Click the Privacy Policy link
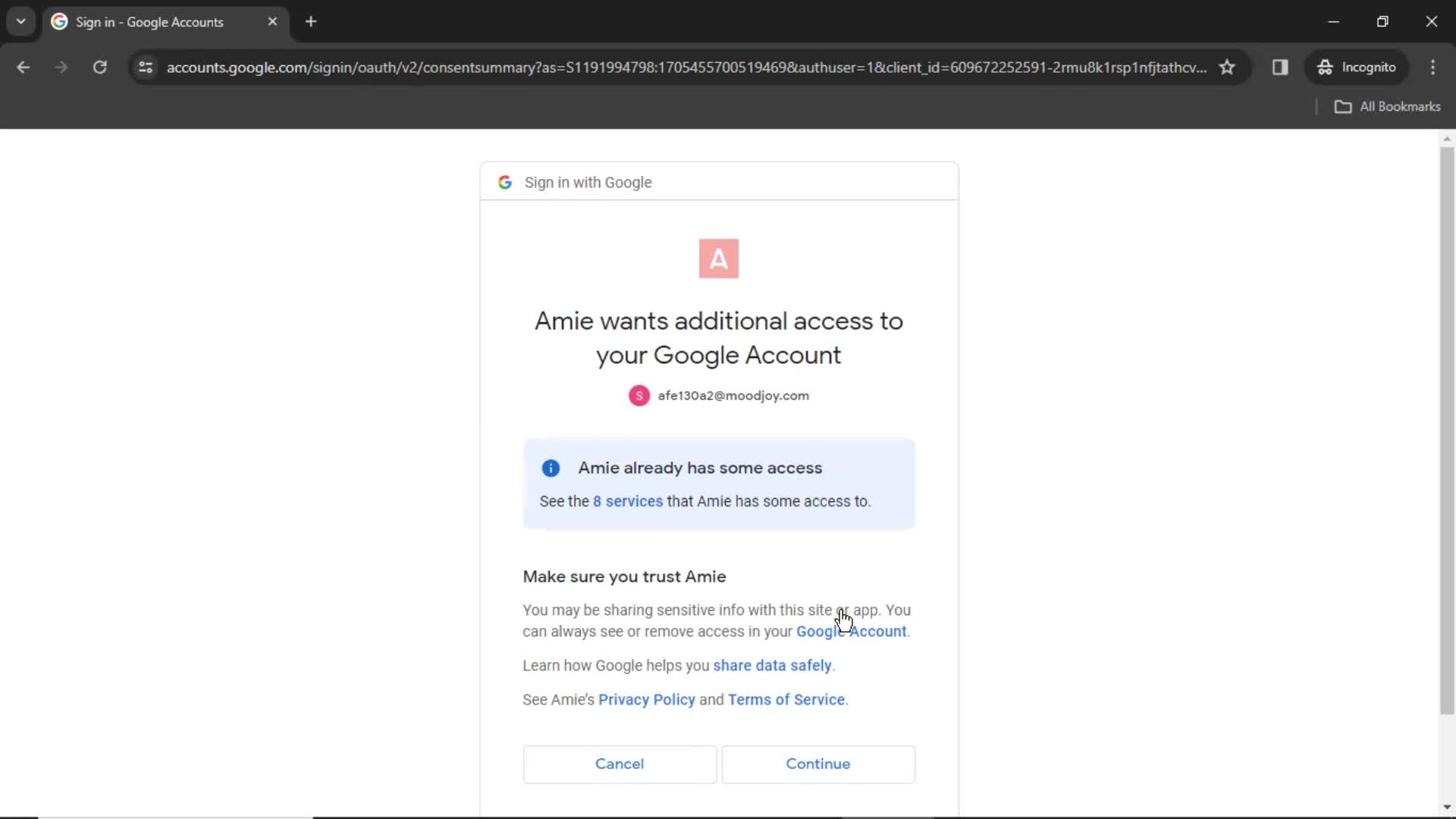 [x=647, y=699]
